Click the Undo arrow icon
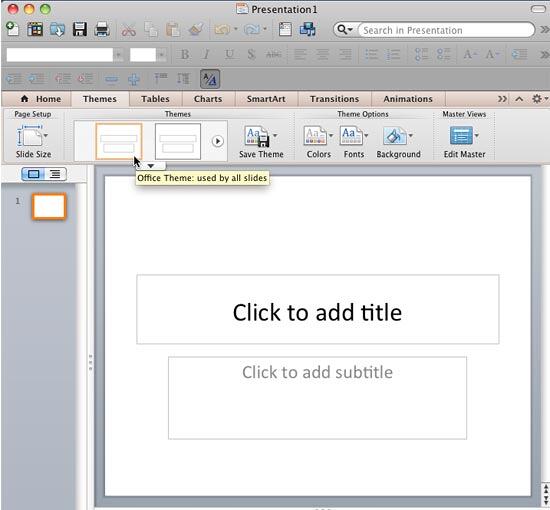Viewport: 550px width, 510px height. click(x=222, y=30)
